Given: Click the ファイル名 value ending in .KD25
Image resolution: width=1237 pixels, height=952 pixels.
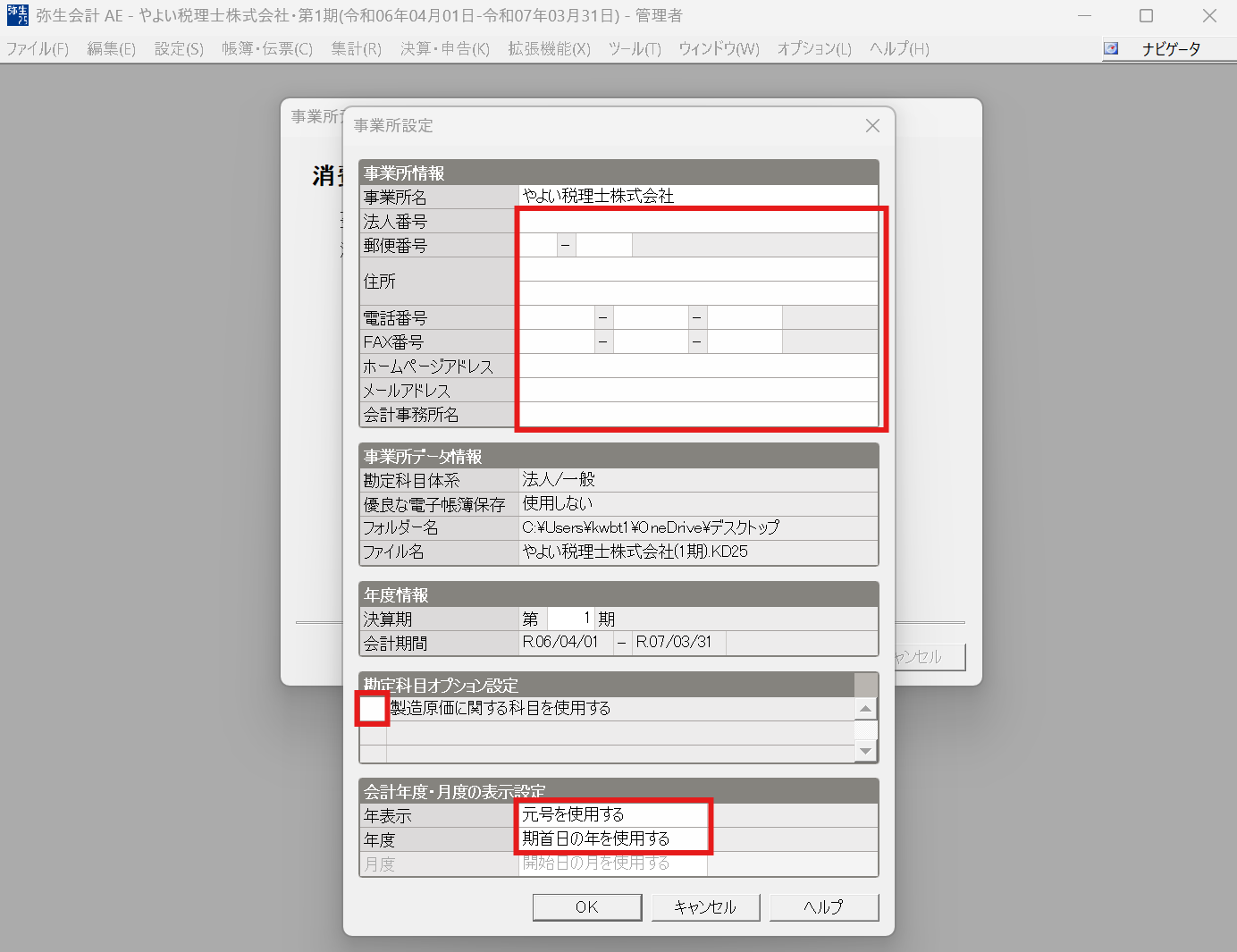Looking at the screenshot, I should 635,552.
